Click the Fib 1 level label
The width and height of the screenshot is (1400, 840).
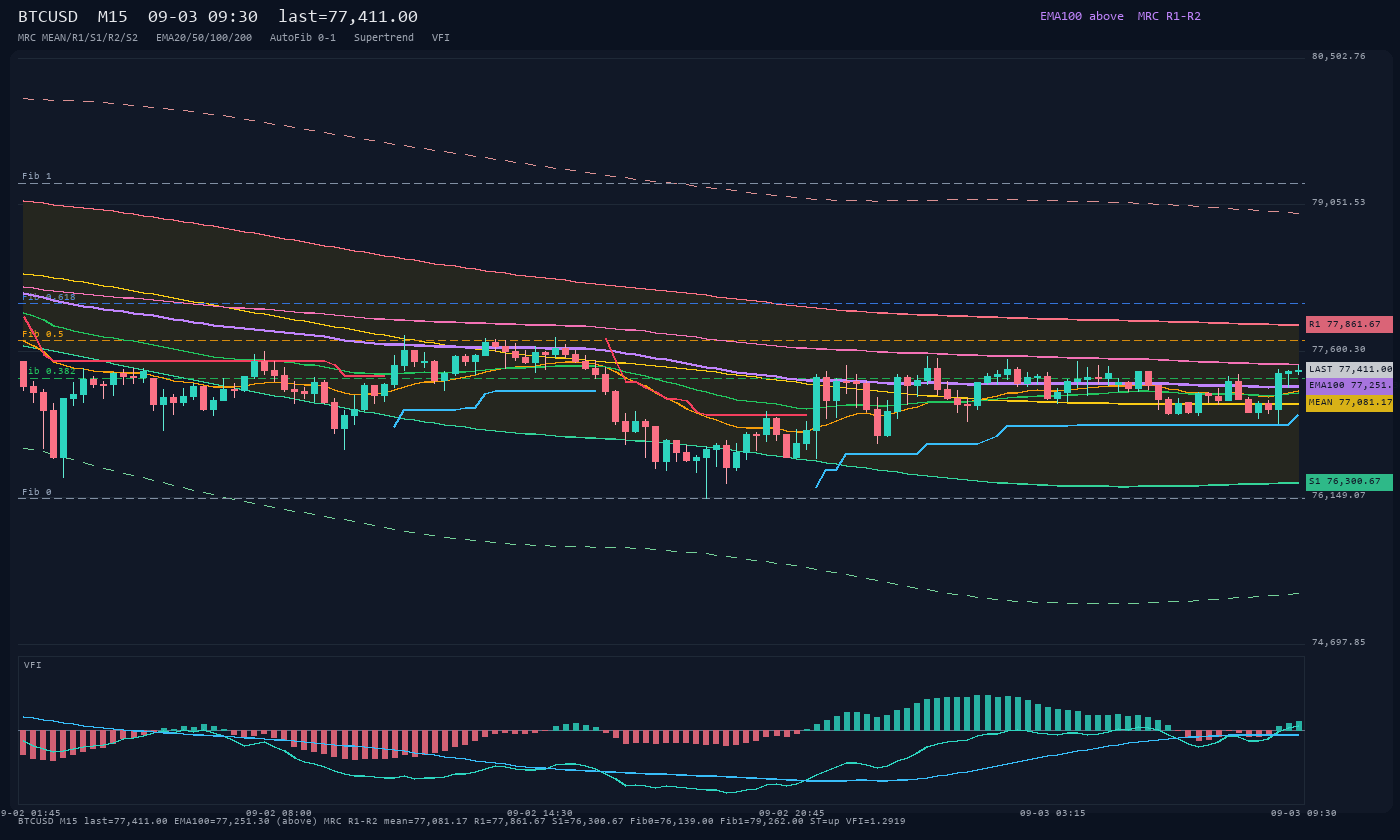[37, 176]
